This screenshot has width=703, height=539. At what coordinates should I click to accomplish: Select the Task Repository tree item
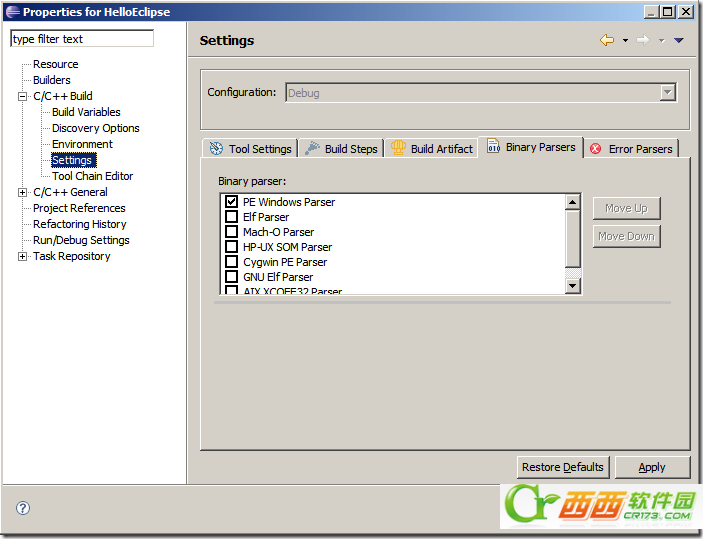click(72, 256)
